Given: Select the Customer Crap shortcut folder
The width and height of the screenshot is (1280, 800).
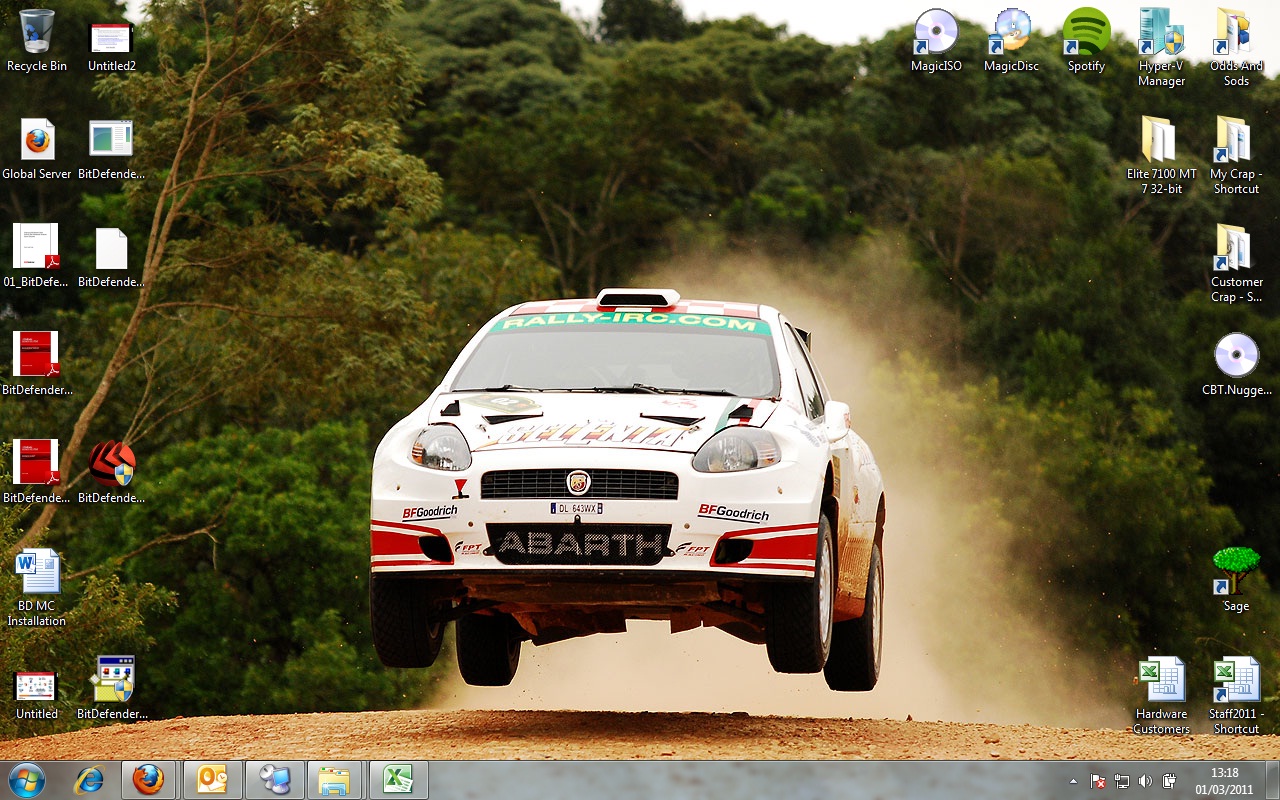Looking at the screenshot, I should point(1236,264).
